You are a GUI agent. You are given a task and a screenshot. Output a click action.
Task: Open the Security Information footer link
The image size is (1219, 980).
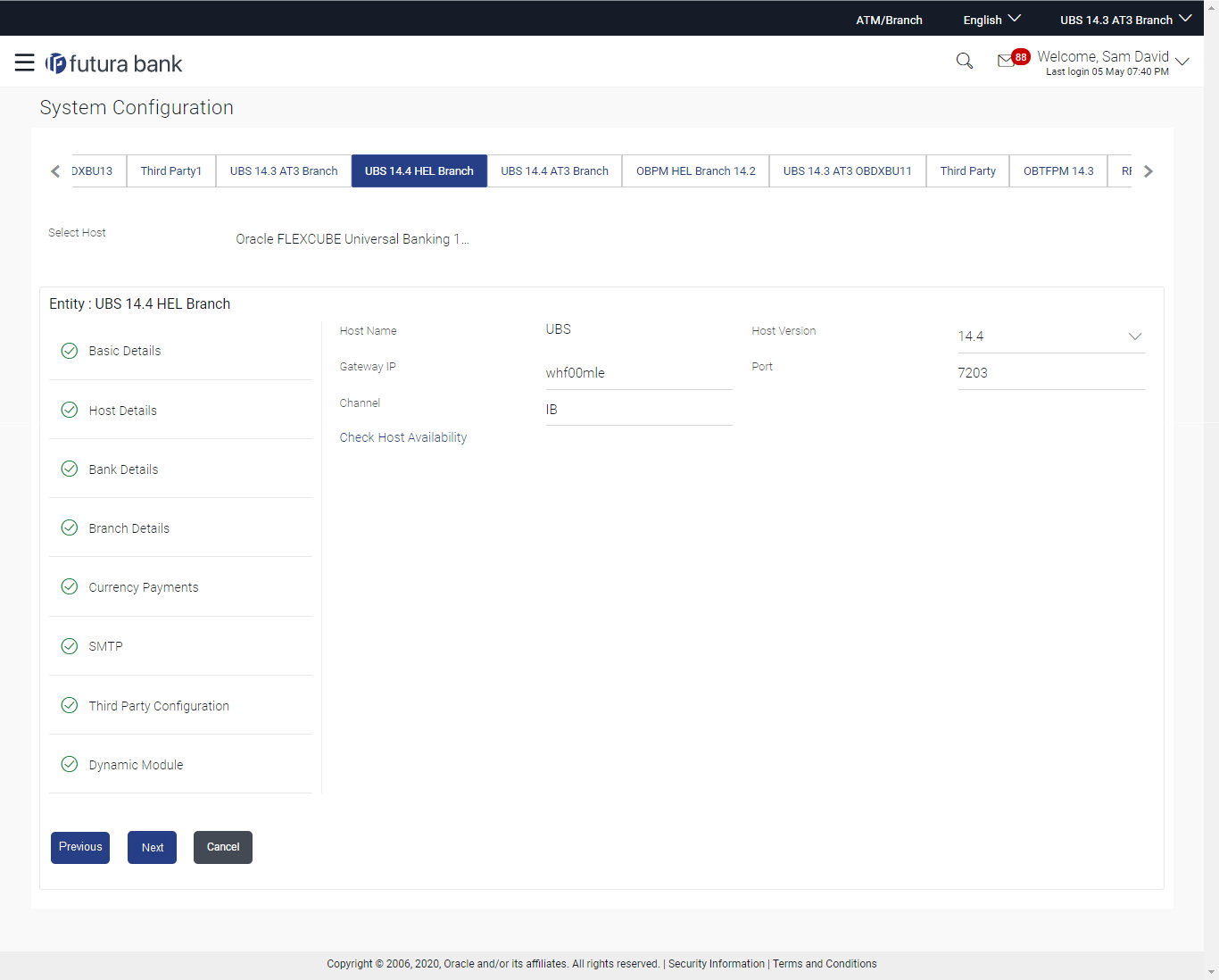[717, 964]
